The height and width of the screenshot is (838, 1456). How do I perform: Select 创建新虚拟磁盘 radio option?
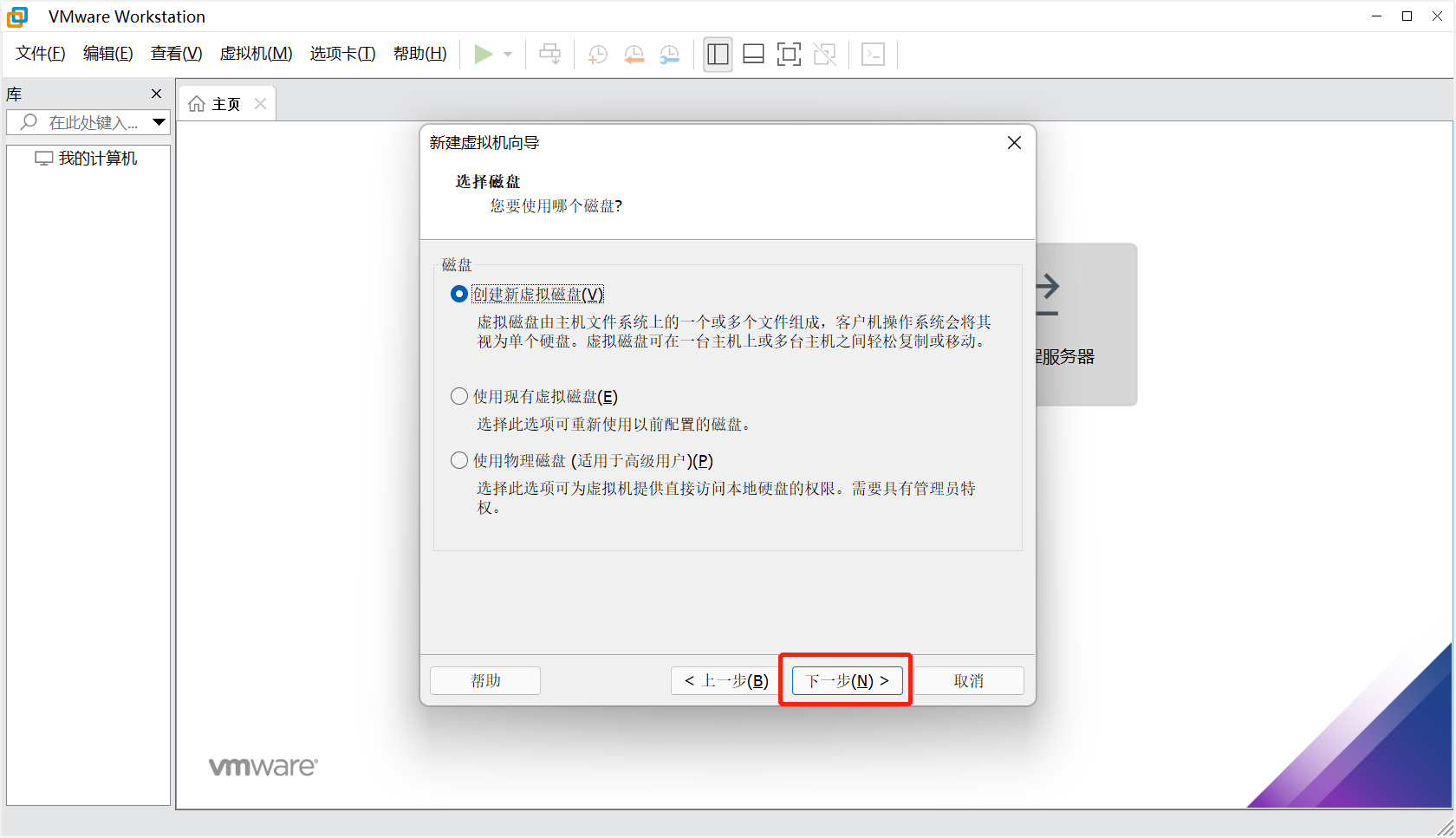[x=459, y=295]
